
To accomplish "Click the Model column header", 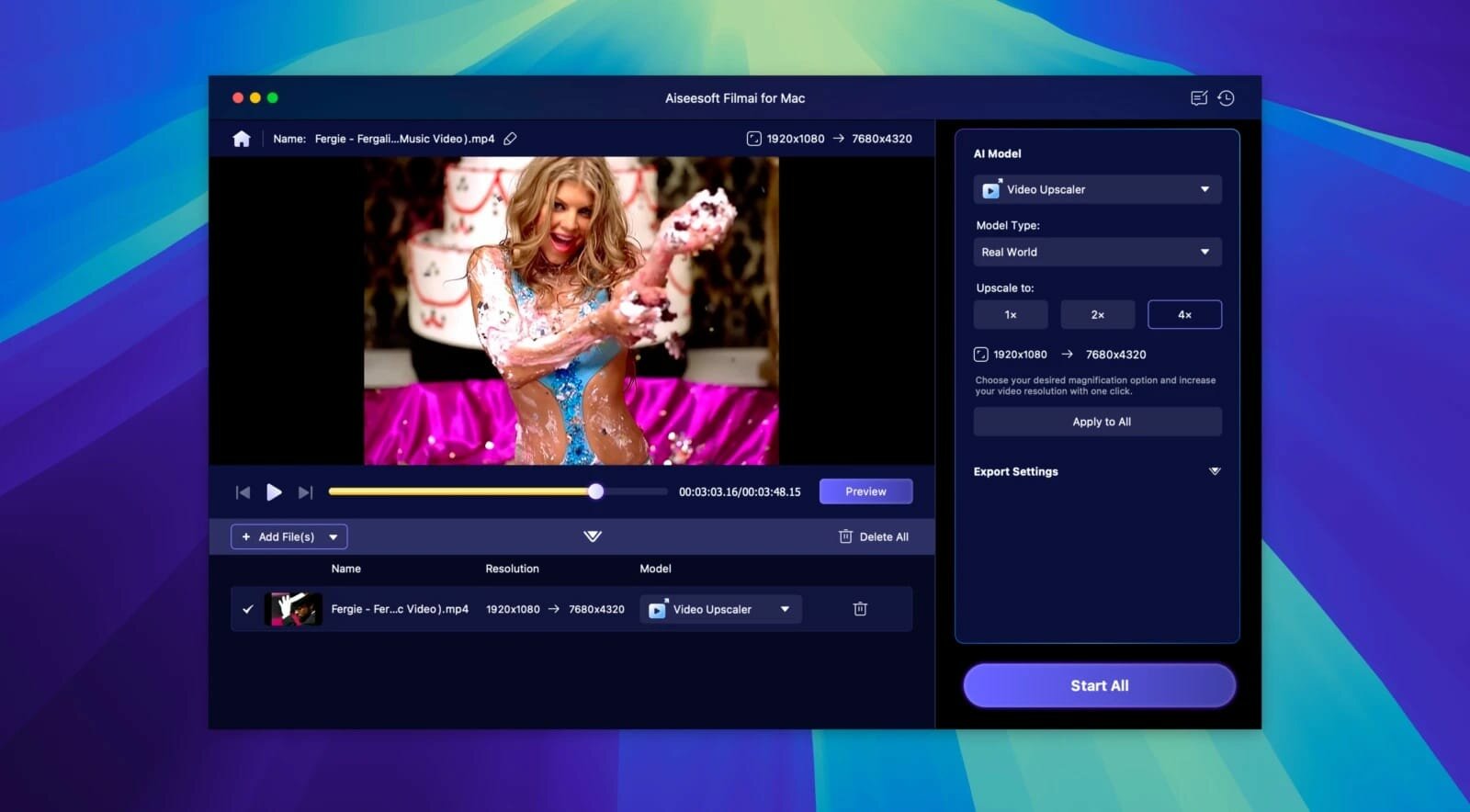I will (656, 569).
